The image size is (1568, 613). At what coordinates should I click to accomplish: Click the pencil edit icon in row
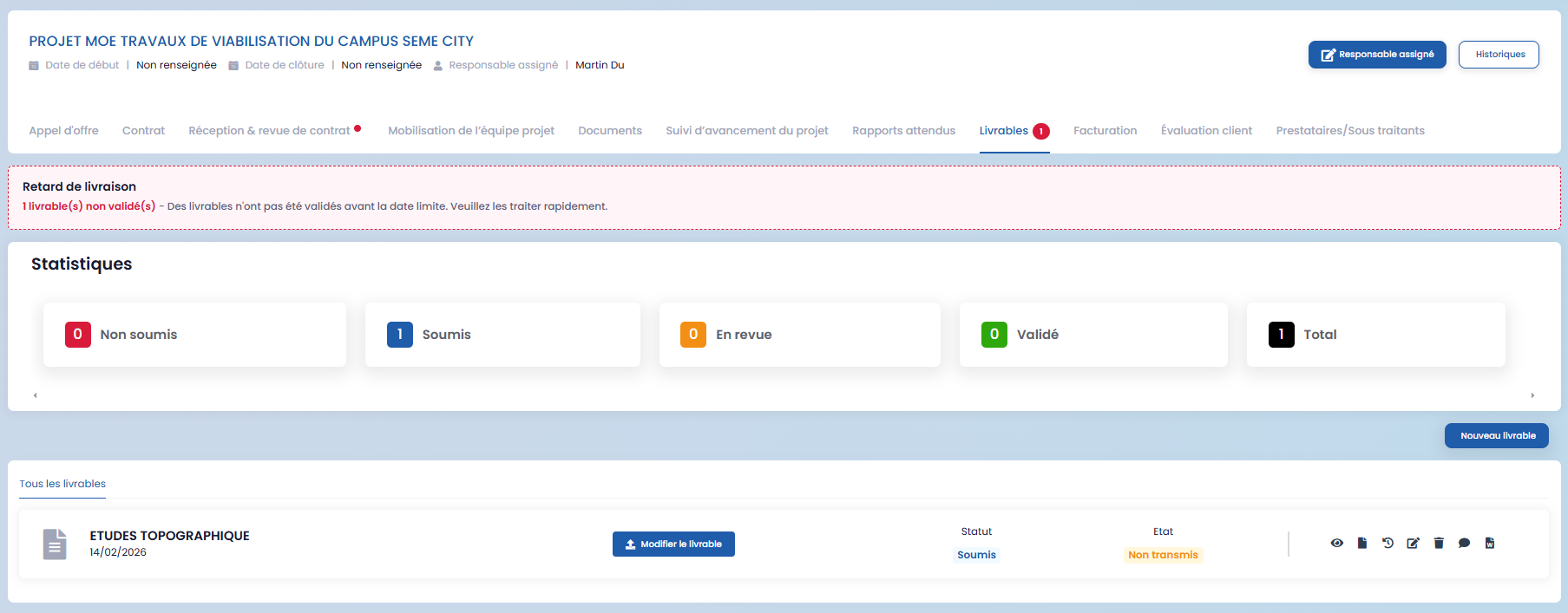pos(1413,543)
